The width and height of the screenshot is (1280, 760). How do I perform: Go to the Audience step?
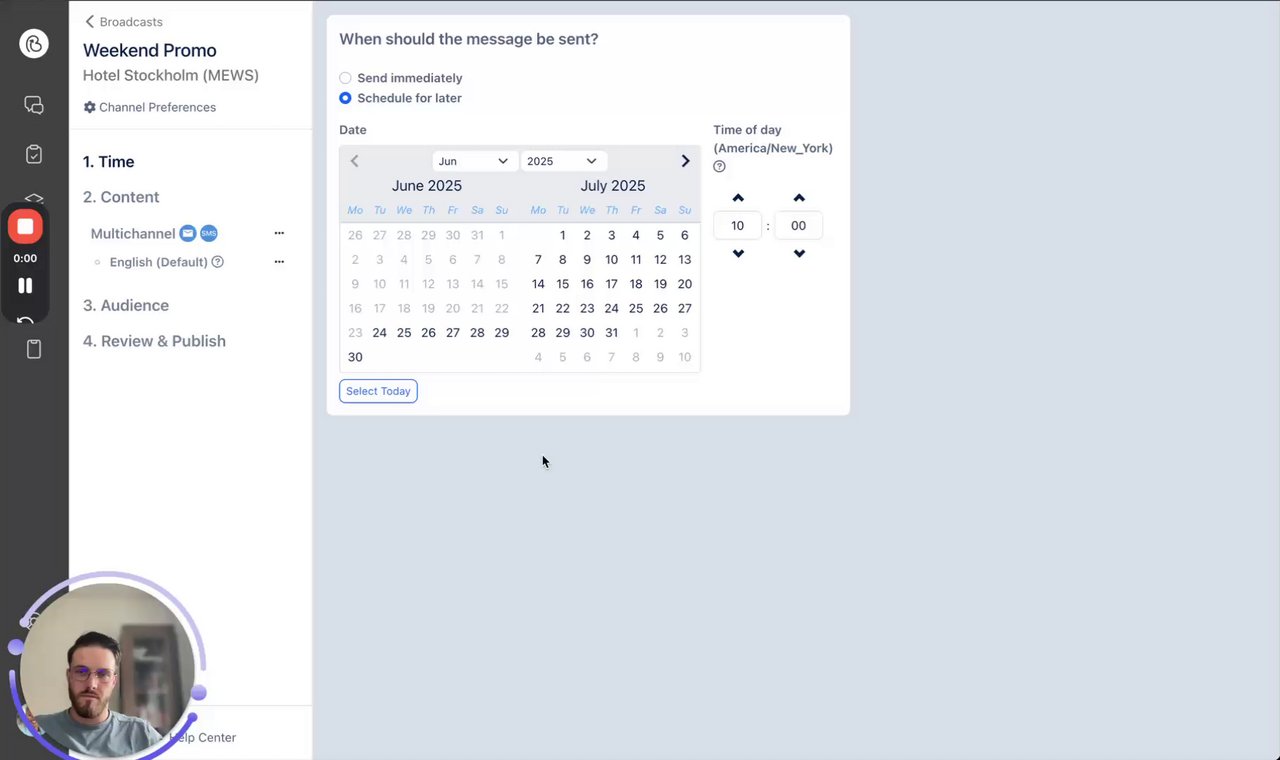(x=126, y=305)
